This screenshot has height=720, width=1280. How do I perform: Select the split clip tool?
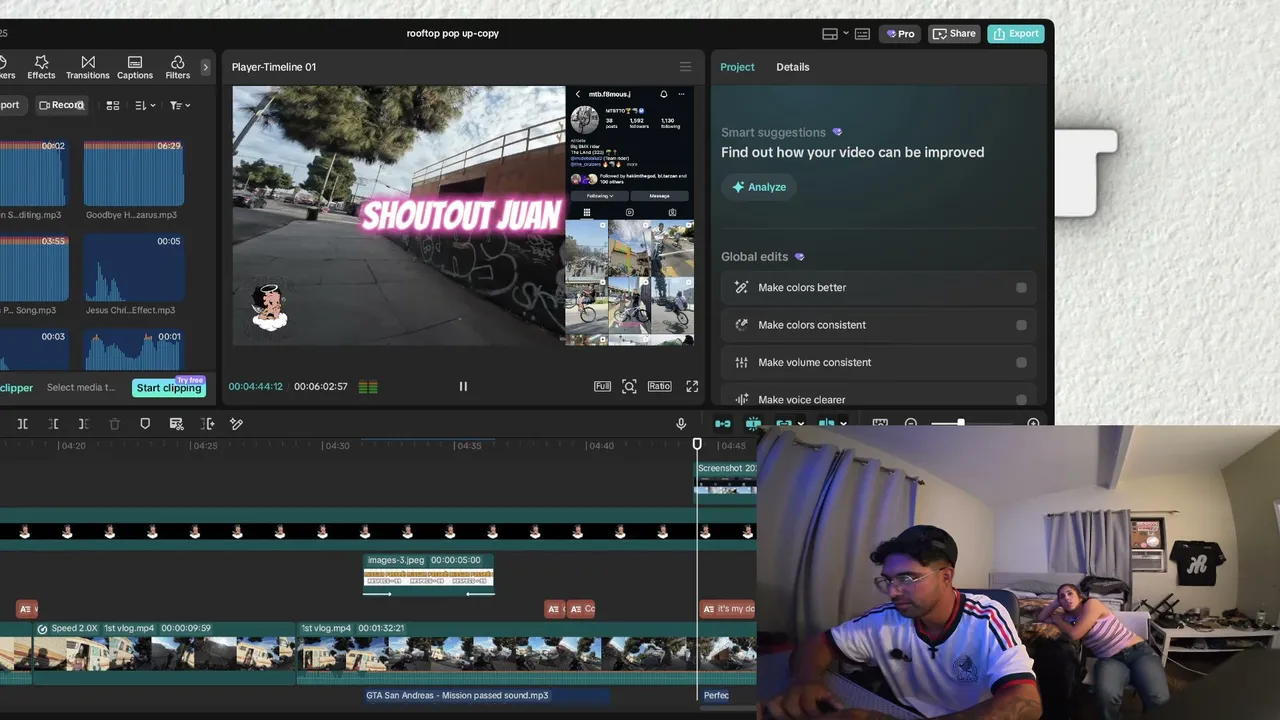[23, 424]
